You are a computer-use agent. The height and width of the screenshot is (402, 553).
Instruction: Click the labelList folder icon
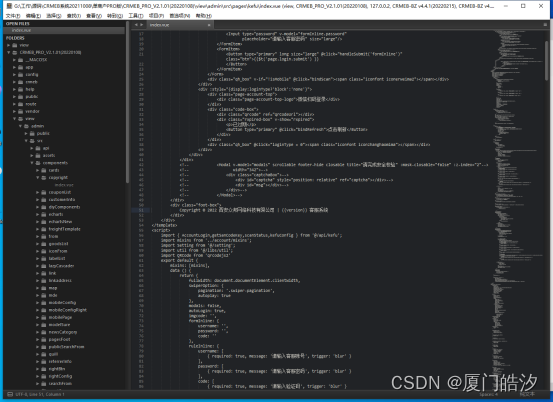(x=44, y=258)
